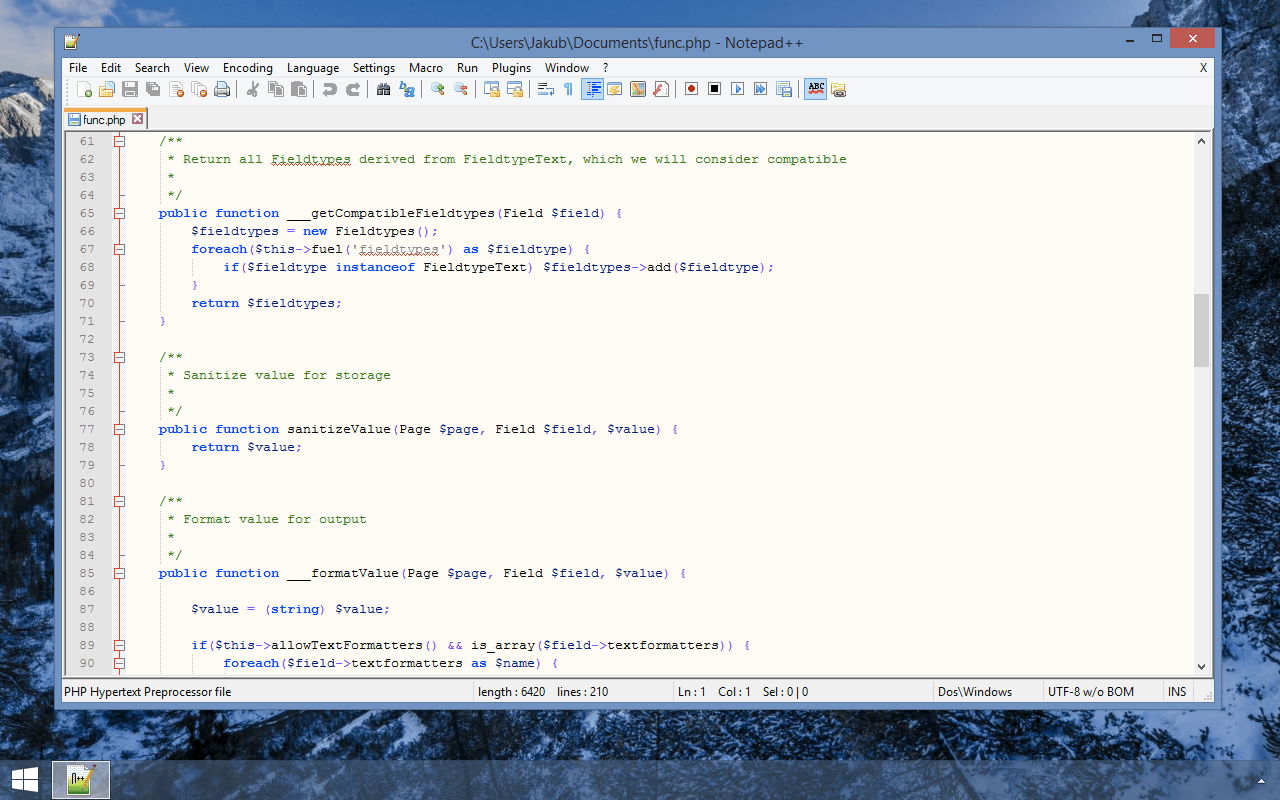Toggle INS insert mode in status bar
1280x800 pixels.
pyautogui.click(x=1177, y=692)
